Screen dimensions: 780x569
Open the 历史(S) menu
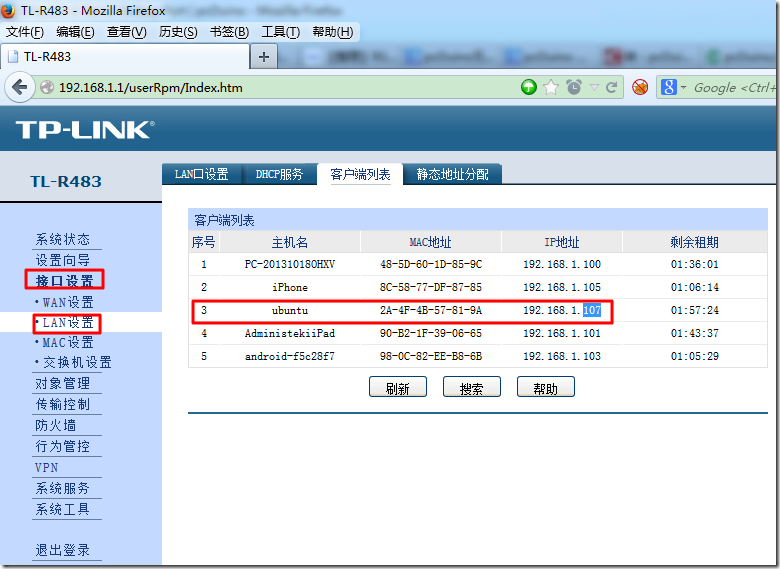[178, 32]
